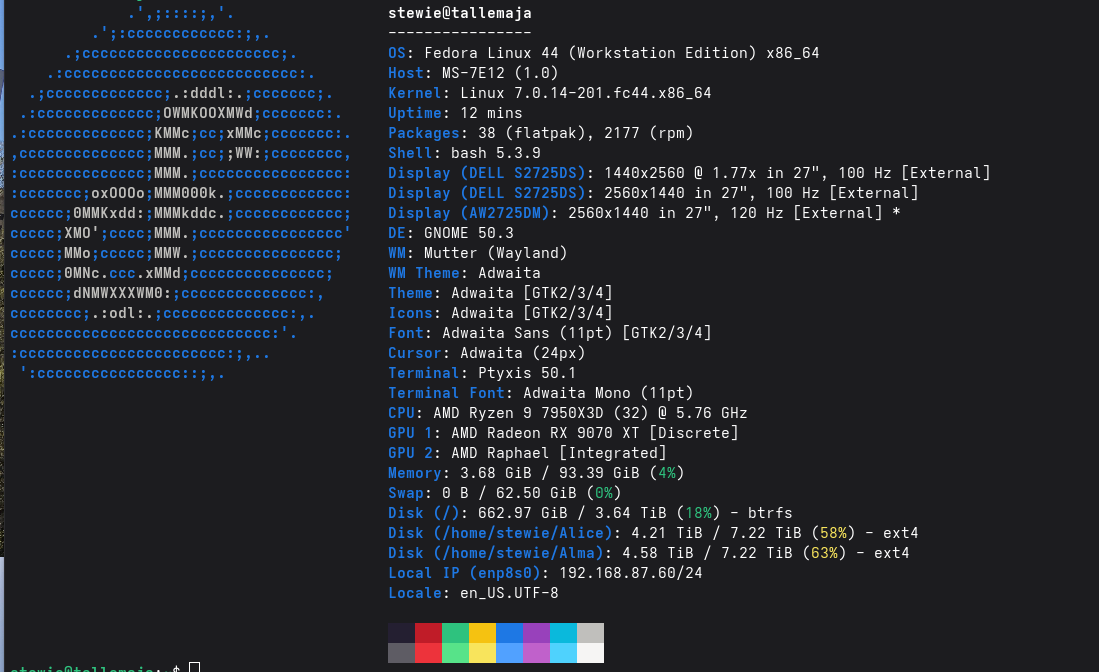This screenshot has width=1099, height=672.
Task: Click the golden yellow color swatch
Action: pos(482,633)
